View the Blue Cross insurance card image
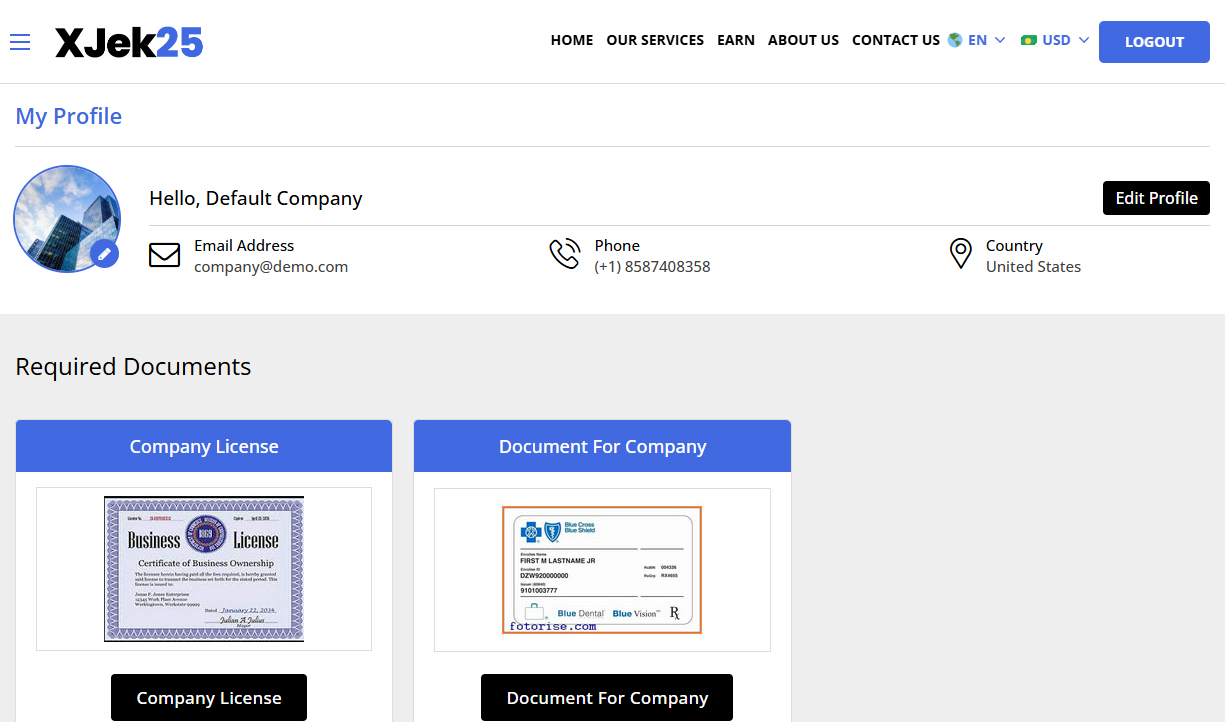The height and width of the screenshot is (722, 1225). [602, 569]
